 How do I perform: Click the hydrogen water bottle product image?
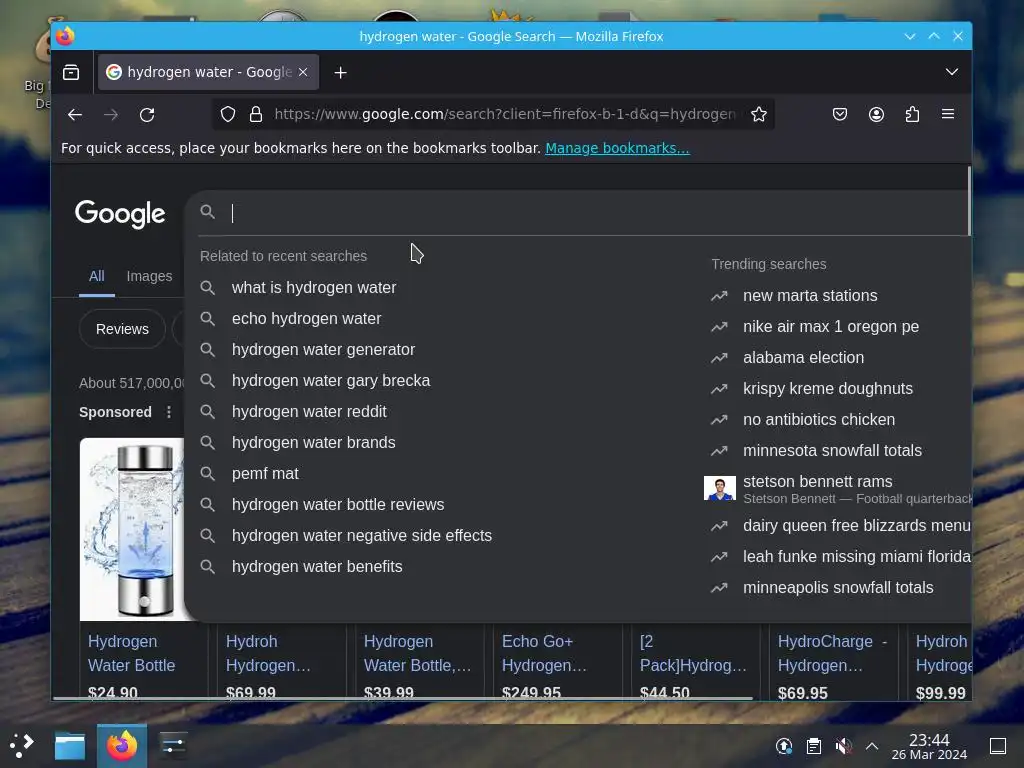[133, 529]
